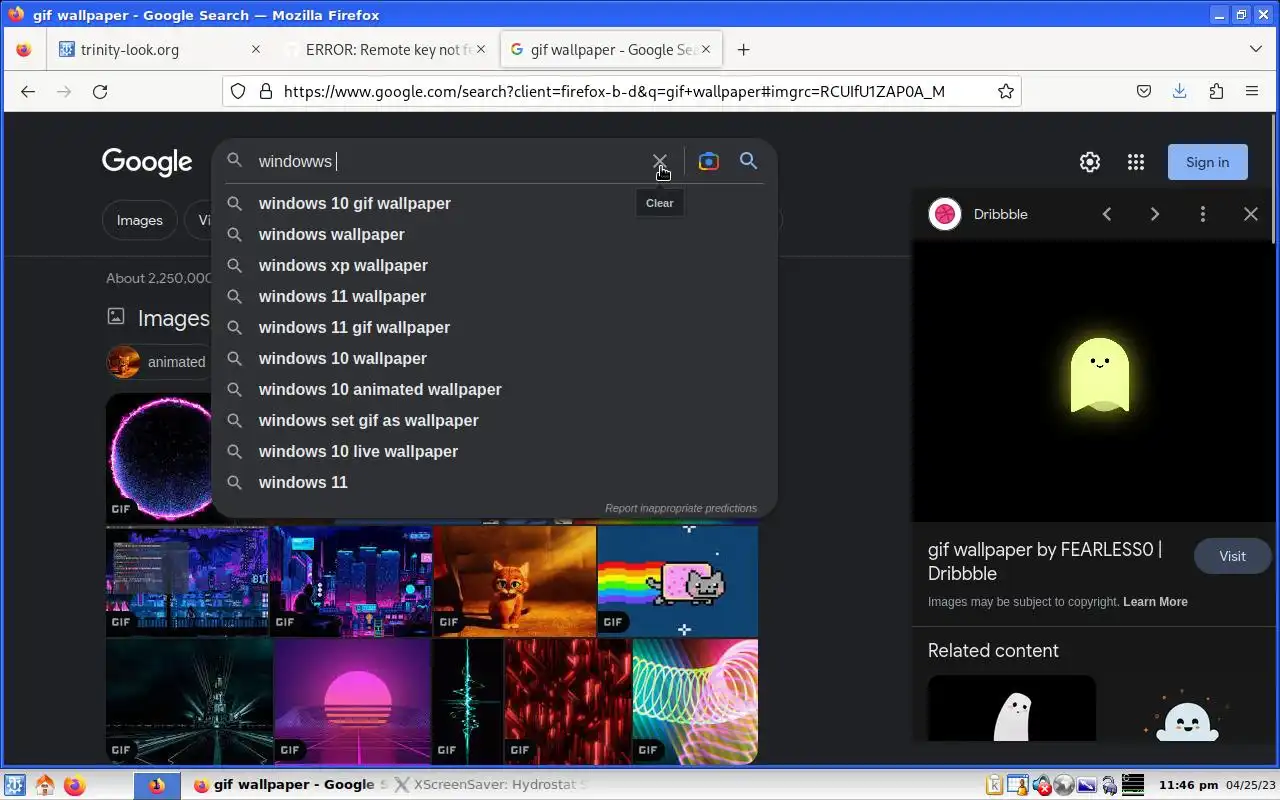The image size is (1280, 800).
Task: Open gif wallpaper by FEARLESS0 title link
Action: click(1045, 561)
